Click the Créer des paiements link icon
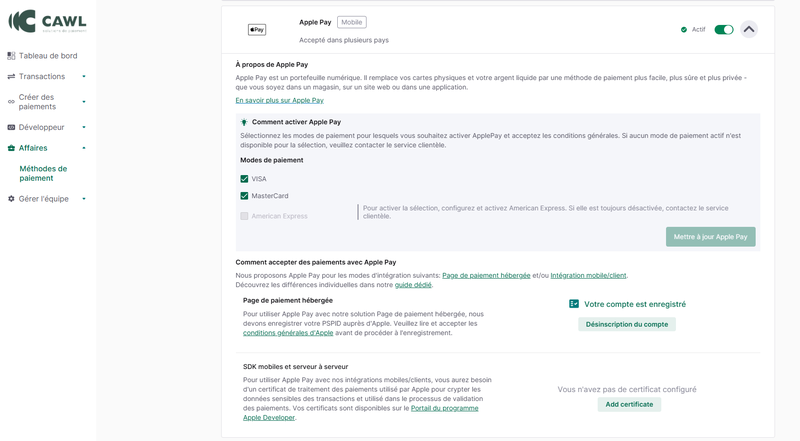 [x=11, y=102]
